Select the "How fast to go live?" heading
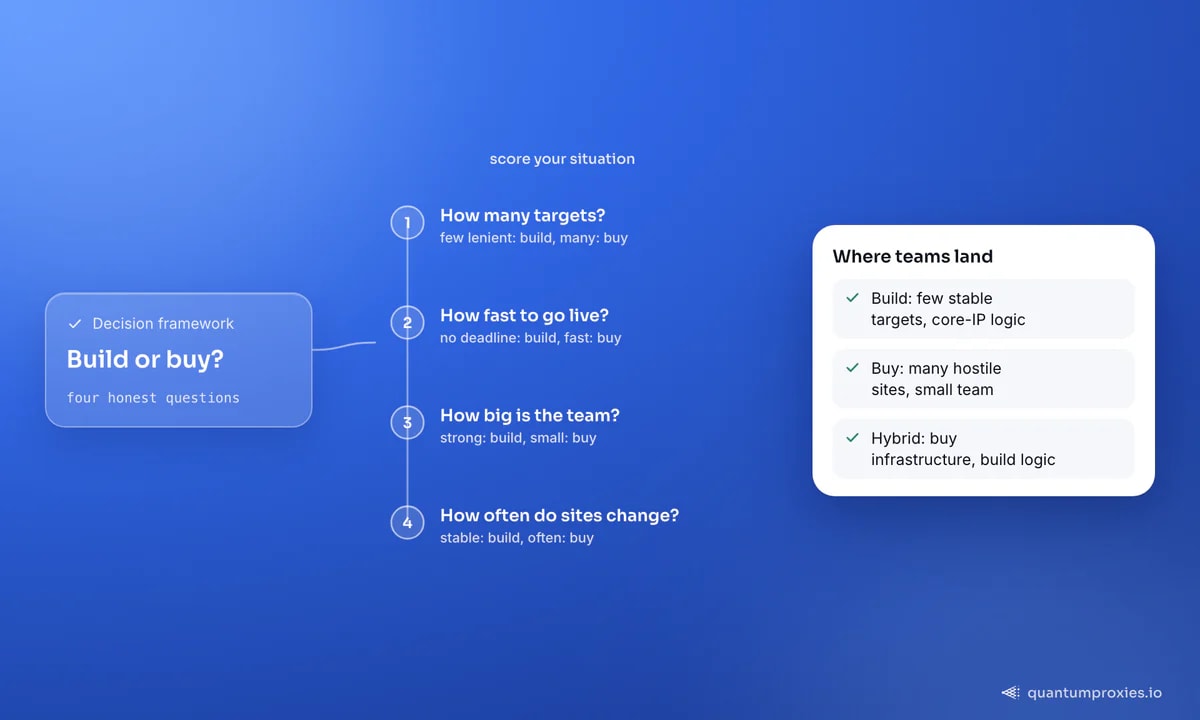Viewport: 1200px width, 720px height. 525,315
